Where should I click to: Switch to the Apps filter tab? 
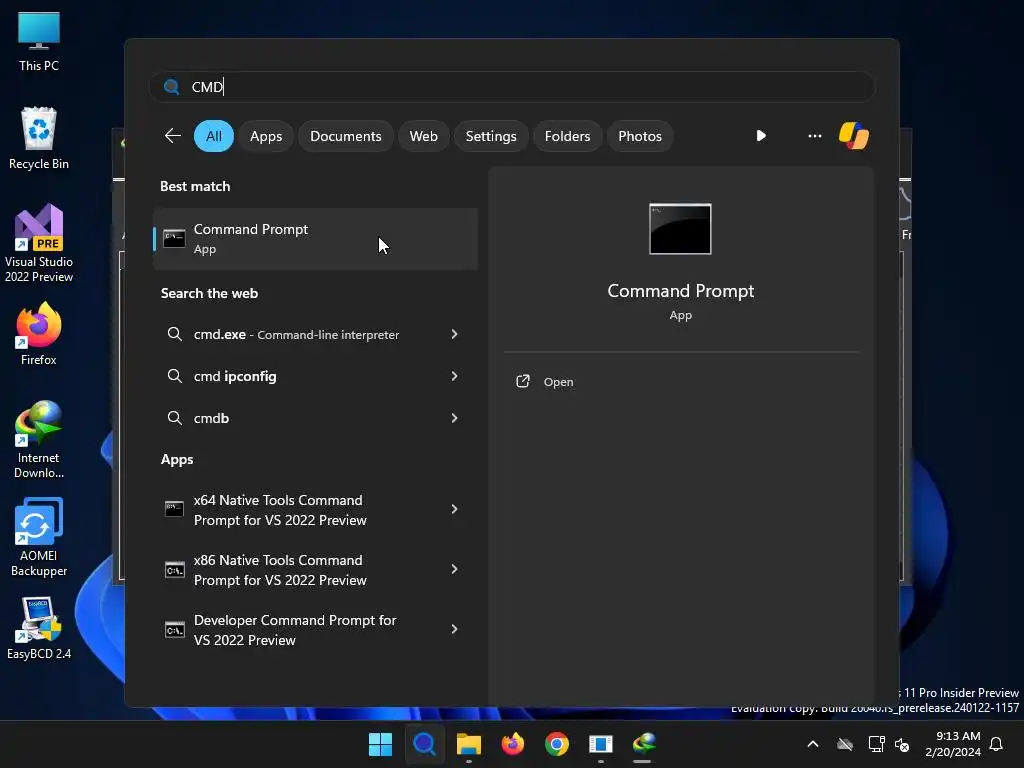266,136
